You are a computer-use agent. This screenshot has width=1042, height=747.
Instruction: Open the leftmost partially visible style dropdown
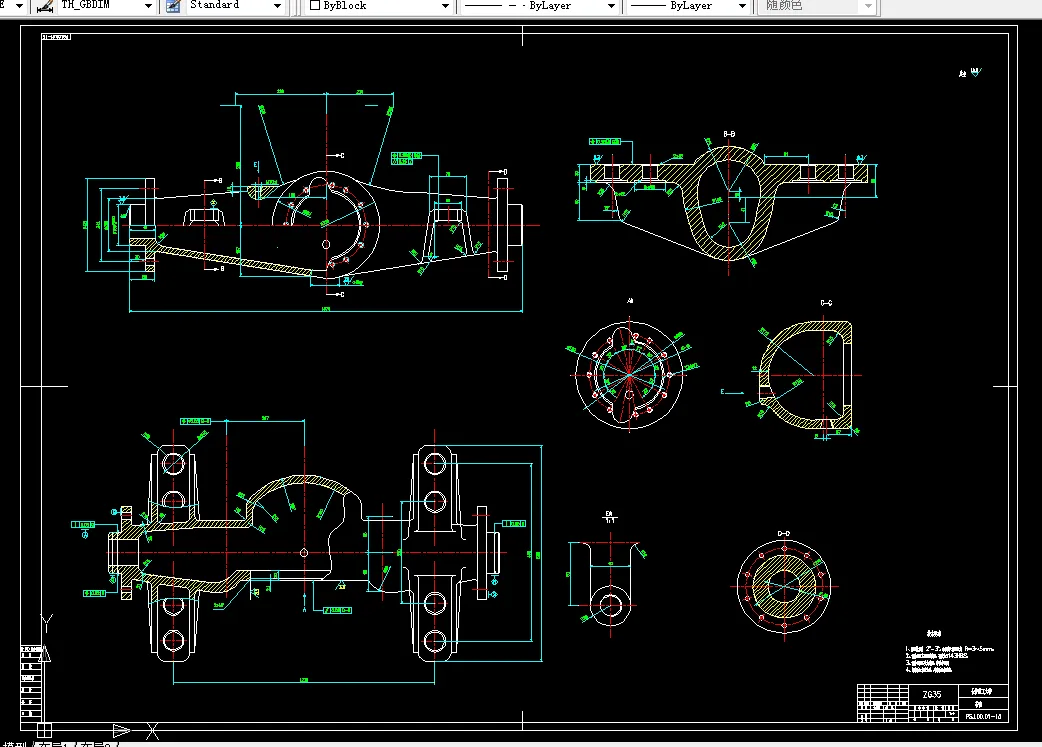pos(19,6)
